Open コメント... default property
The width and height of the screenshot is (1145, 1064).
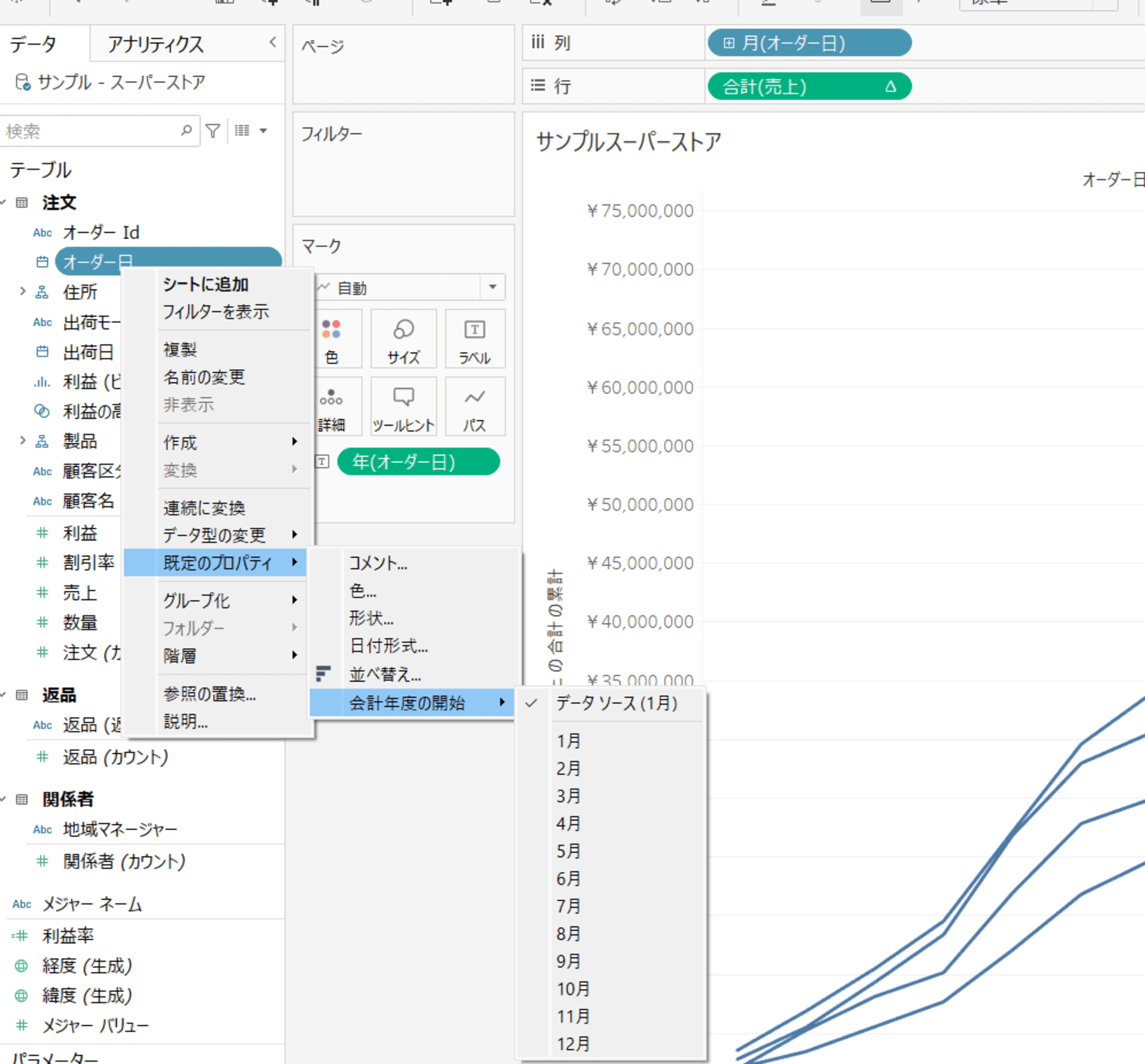[x=414, y=563]
